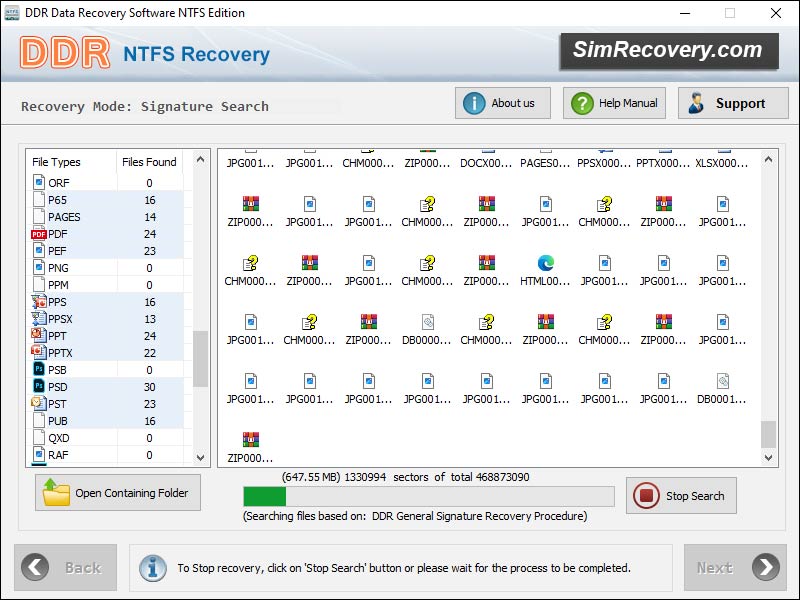Open Containing Folder for recovered files
This screenshot has height=600, width=800.
point(116,493)
